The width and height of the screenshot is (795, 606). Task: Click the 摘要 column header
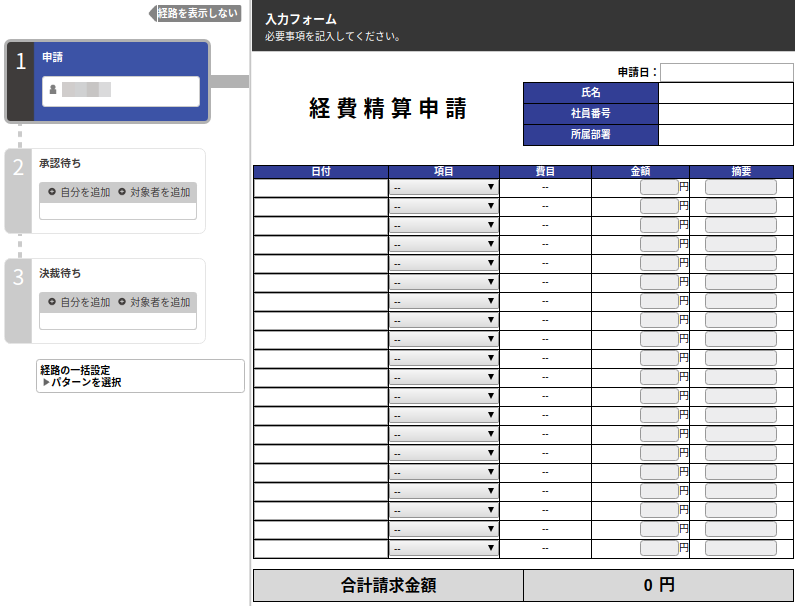pos(741,171)
